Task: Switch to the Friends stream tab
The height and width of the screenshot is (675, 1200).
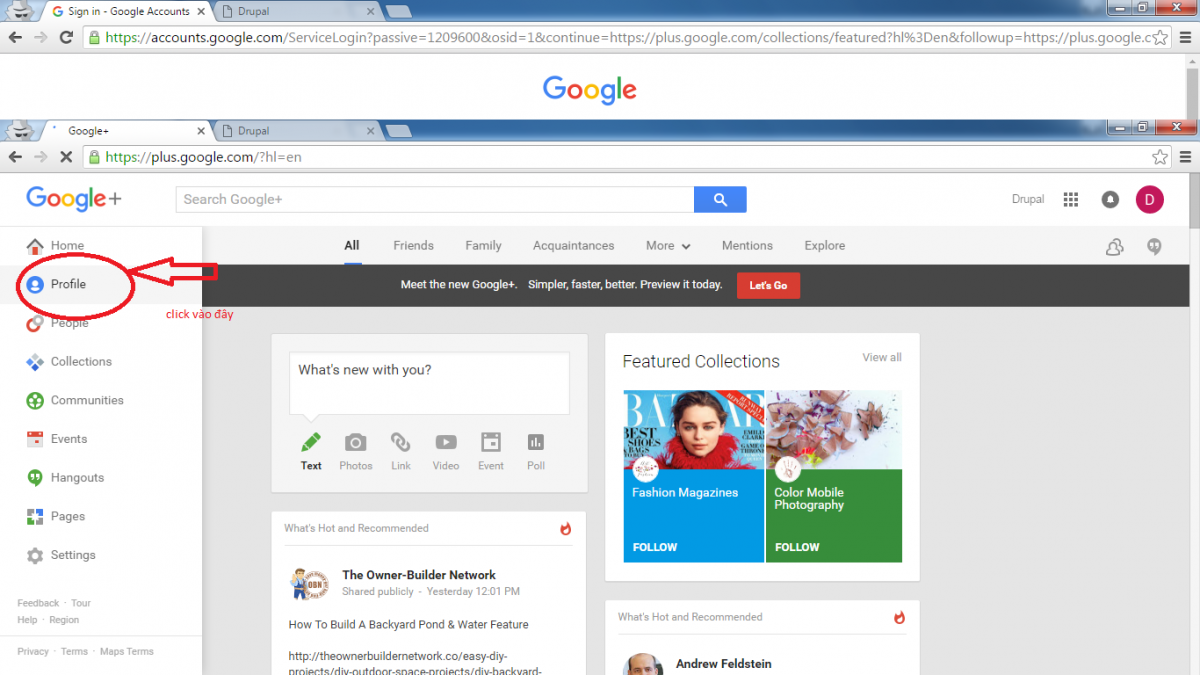Action: coord(413,245)
